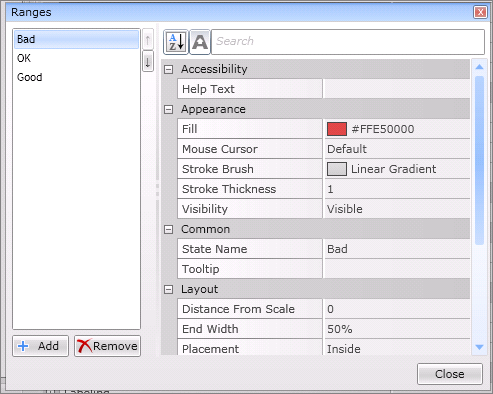
Task: Select the Mouse Cursor property label
Action: 250,149
